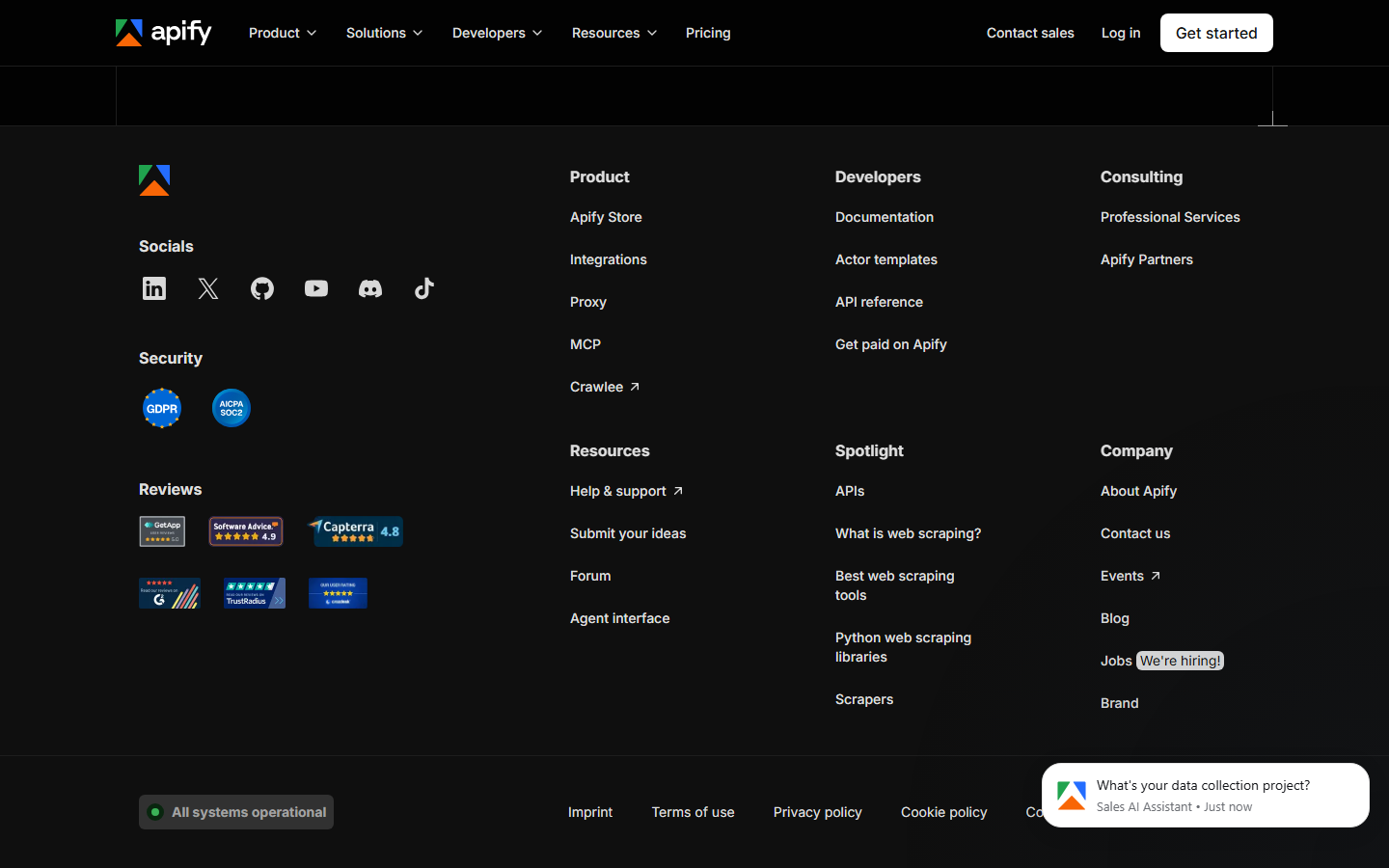Open the Blog footer link
Screen dimensions: 1389x868
tap(1115, 618)
